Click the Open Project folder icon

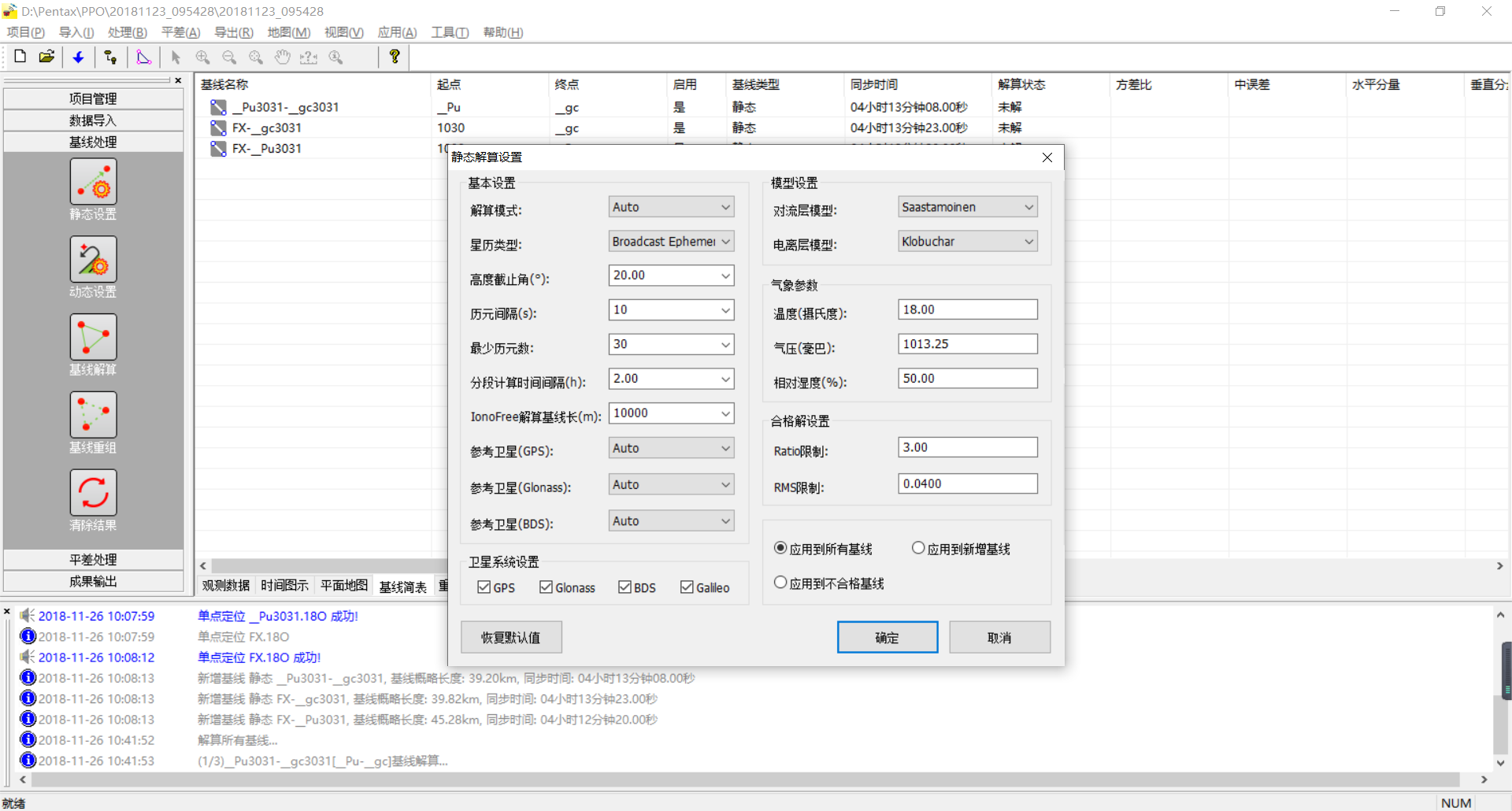pyautogui.click(x=47, y=57)
